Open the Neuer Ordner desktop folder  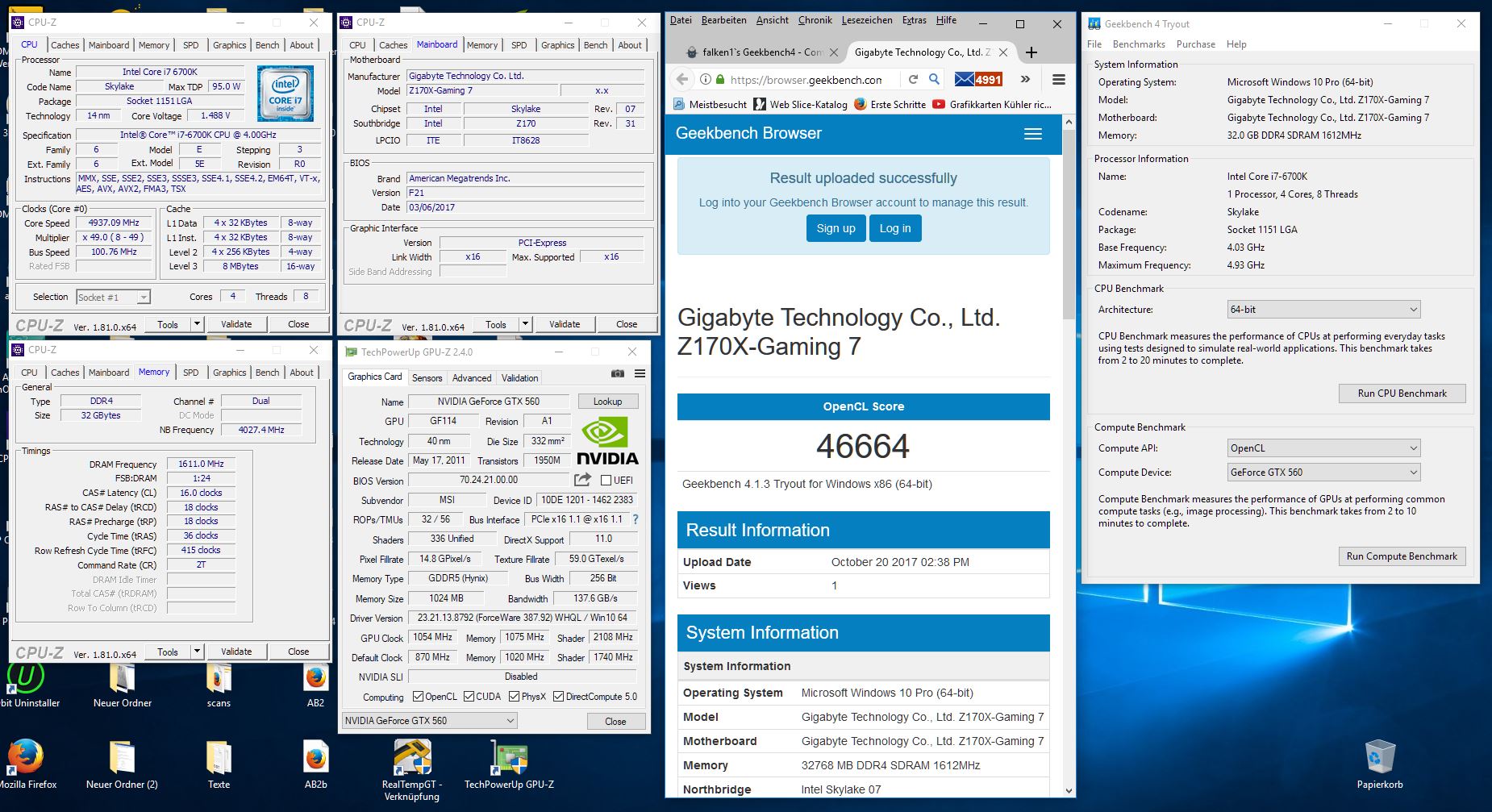(x=122, y=685)
